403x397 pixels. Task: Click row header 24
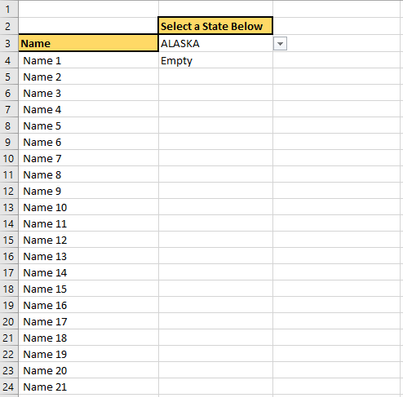9,387
